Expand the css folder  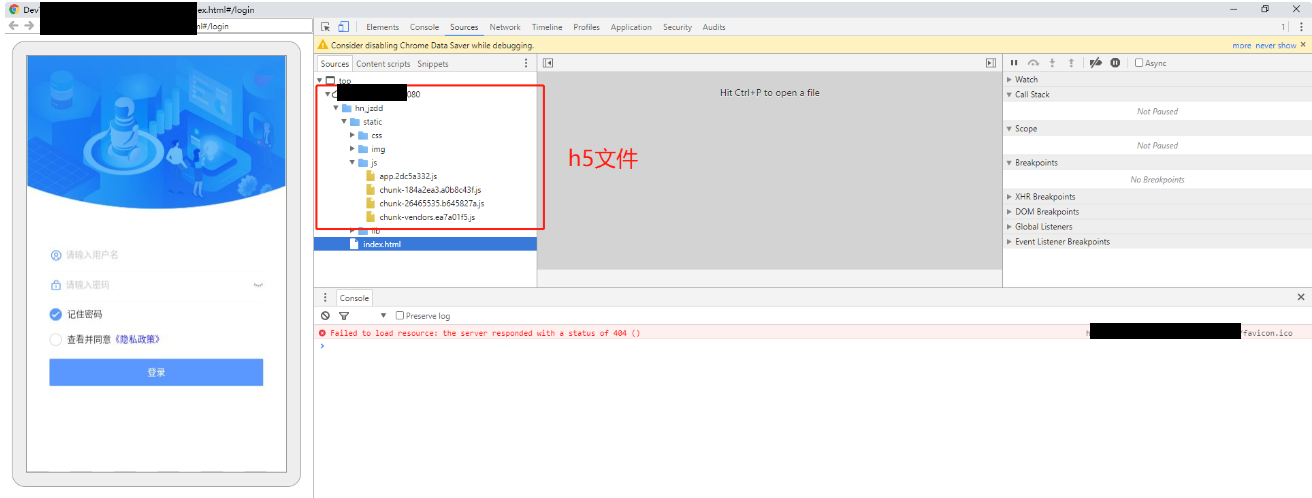[352, 135]
